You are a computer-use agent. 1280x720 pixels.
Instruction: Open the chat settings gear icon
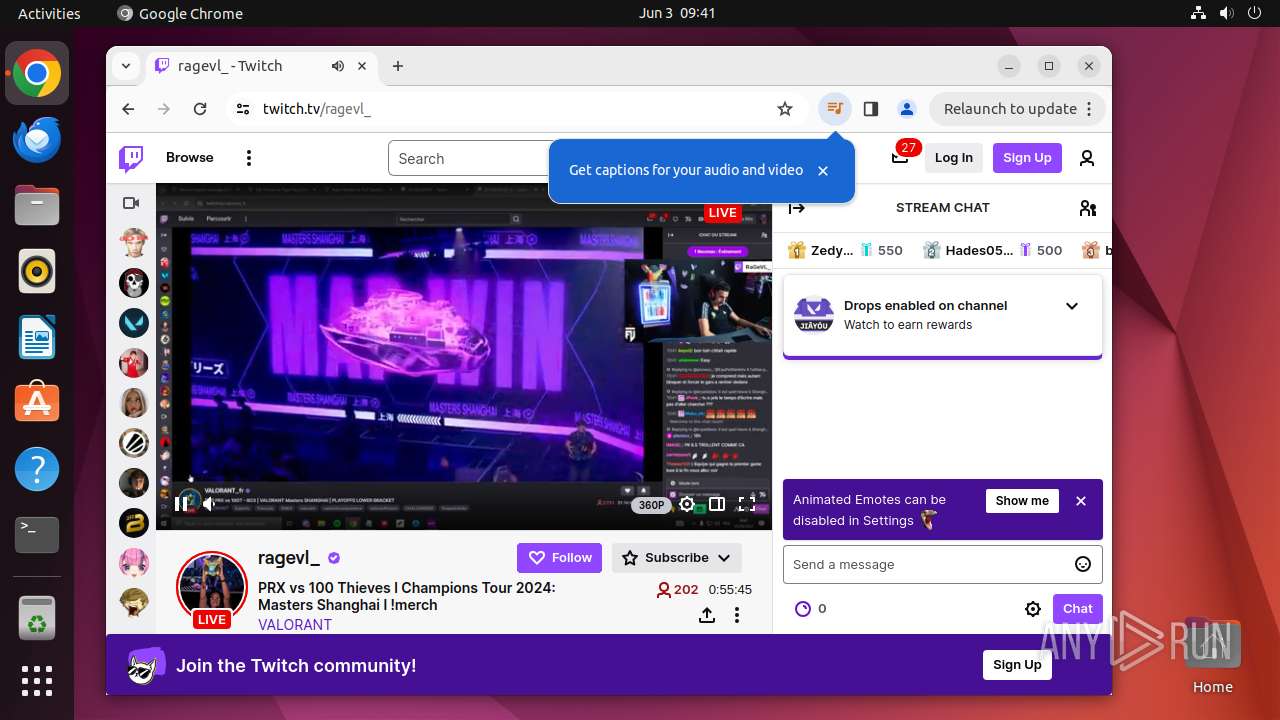click(x=1033, y=608)
